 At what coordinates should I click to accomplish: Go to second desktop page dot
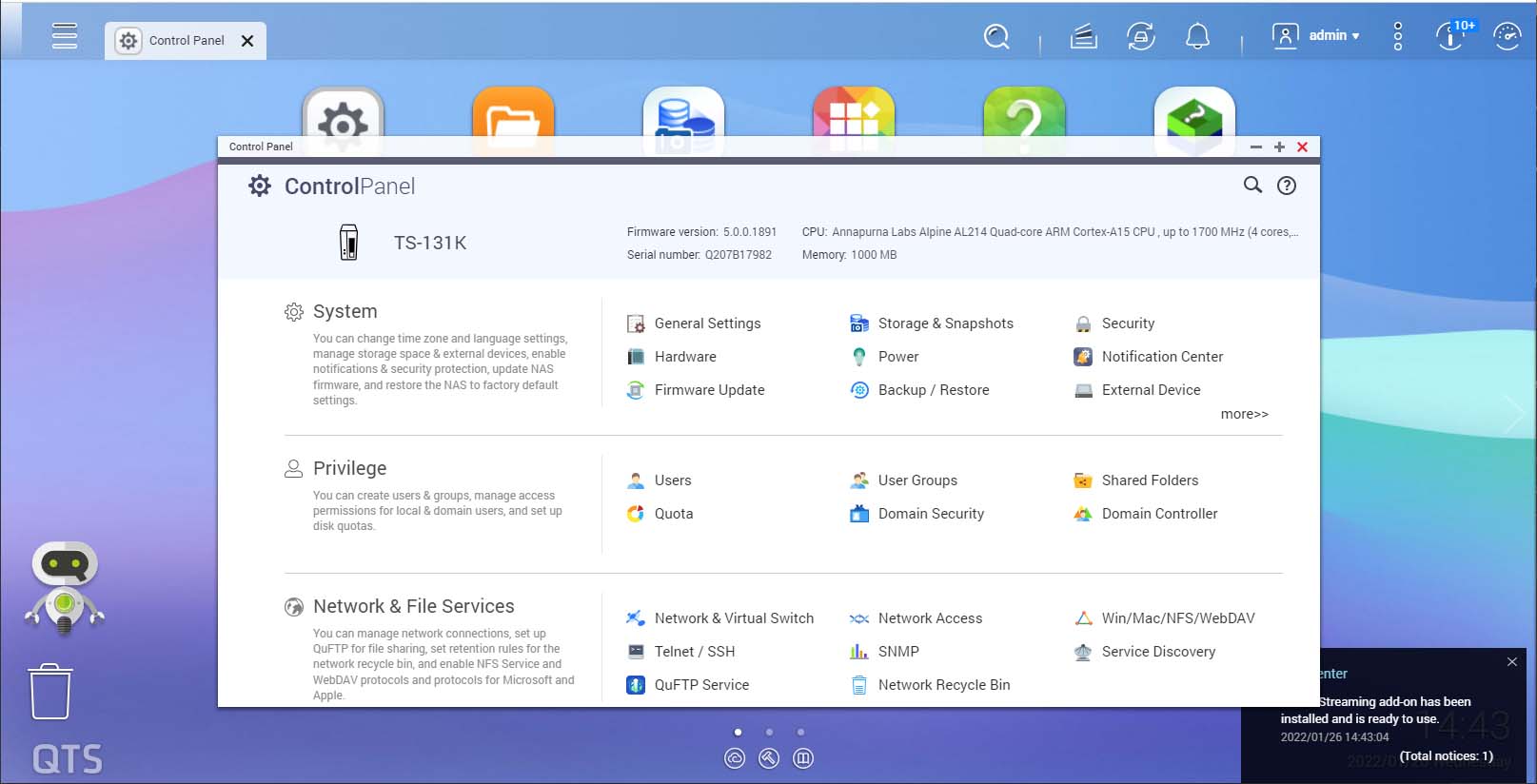tap(769, 732)
